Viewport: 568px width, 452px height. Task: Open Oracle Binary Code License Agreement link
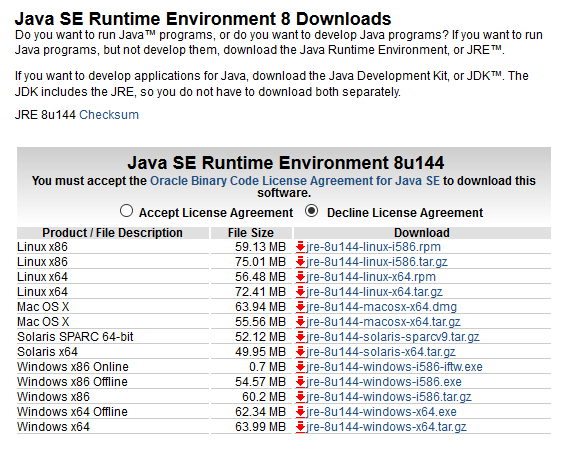[295, 181]
